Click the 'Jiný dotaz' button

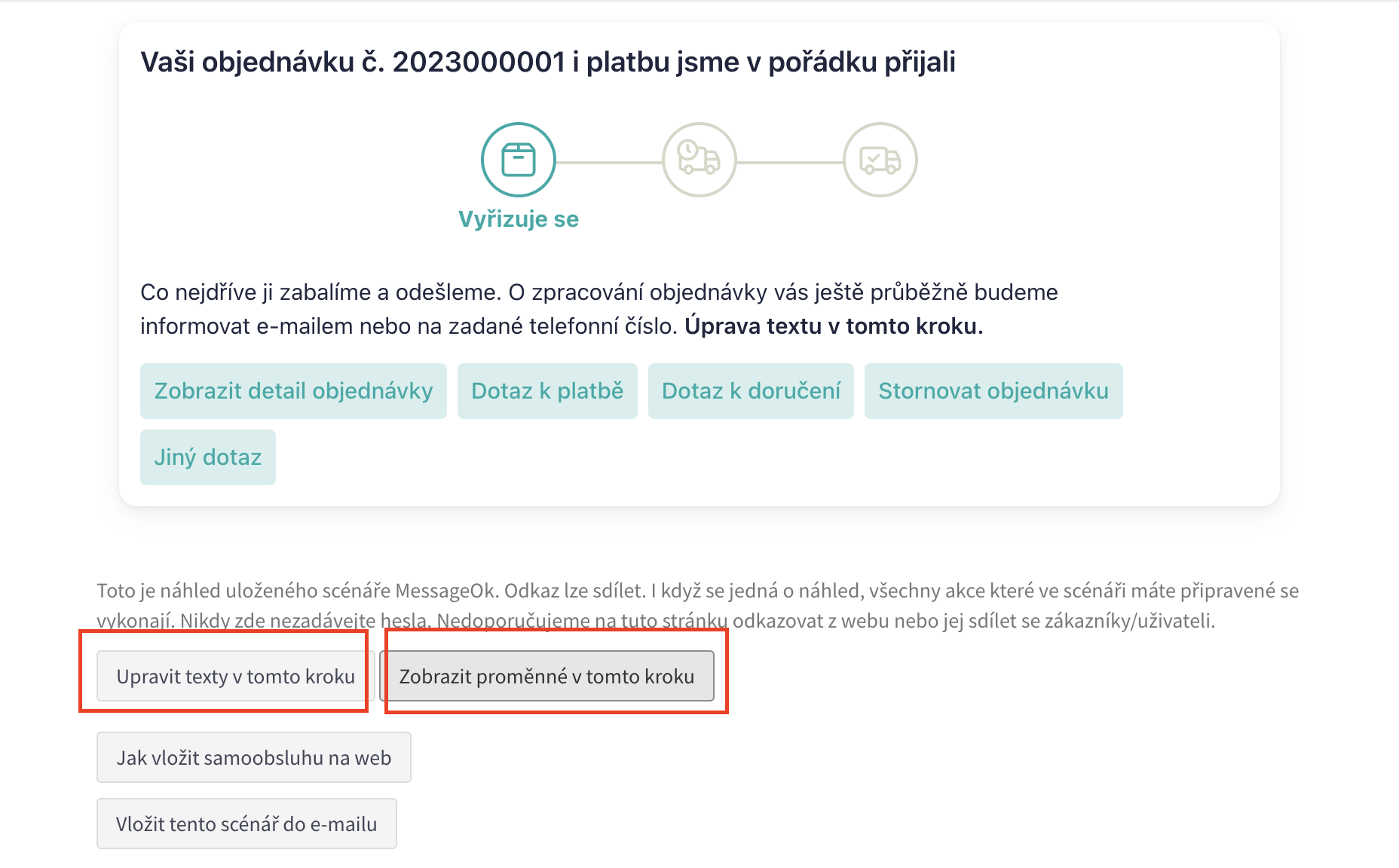point(208,457)
